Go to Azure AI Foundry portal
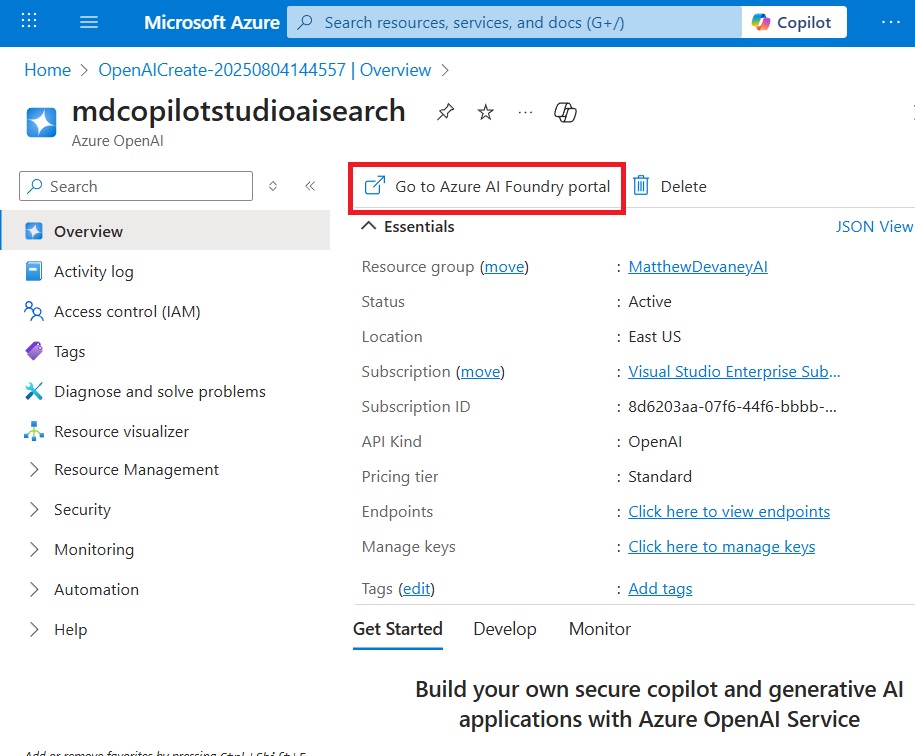Image resolution: width=915 pixels, height=756 pixels. (x=487, y=187)
